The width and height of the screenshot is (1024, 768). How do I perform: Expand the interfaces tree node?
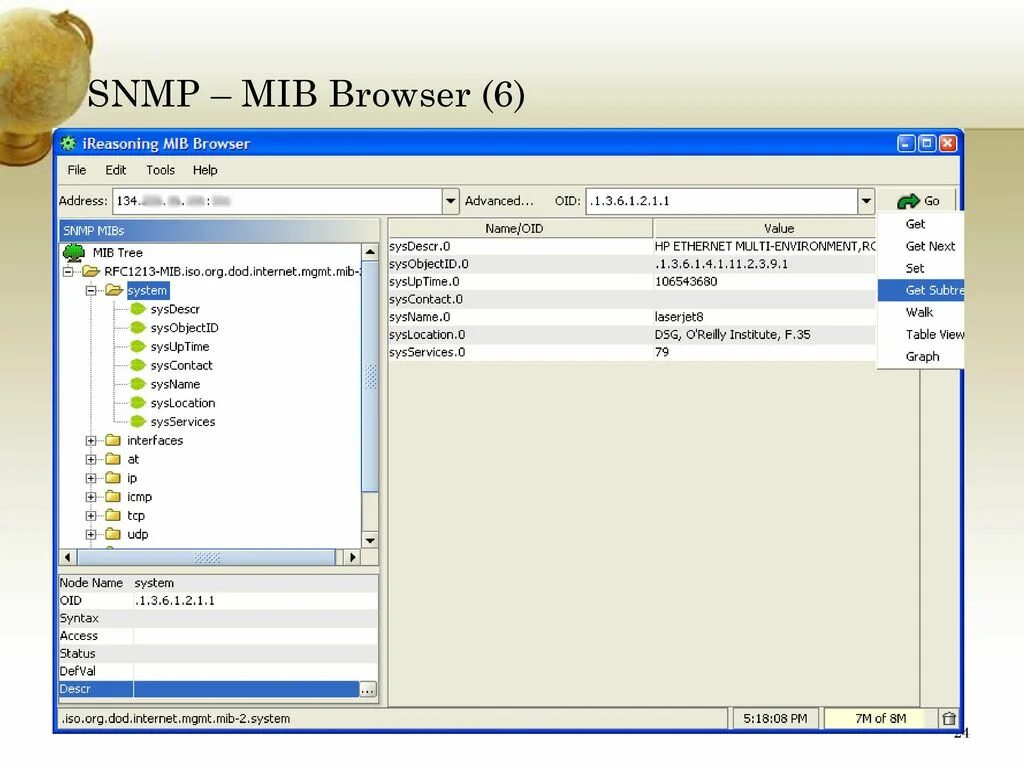91,441
